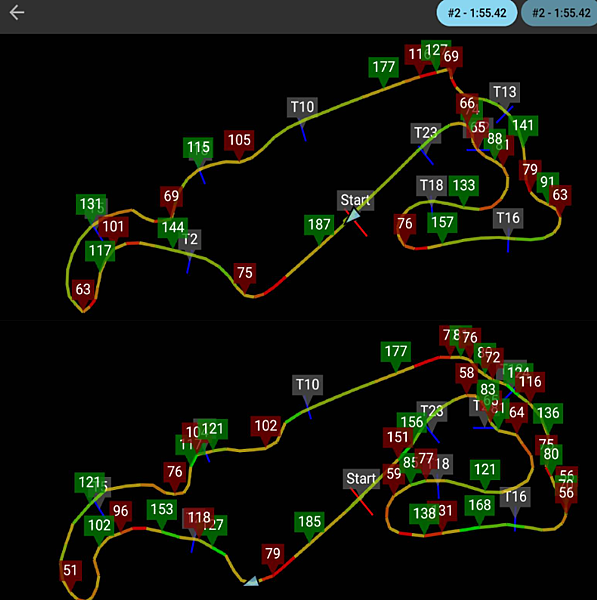Tap the green 187 speed tag on upper map
This screenshot has width=597, height=600.
(319, 224)
